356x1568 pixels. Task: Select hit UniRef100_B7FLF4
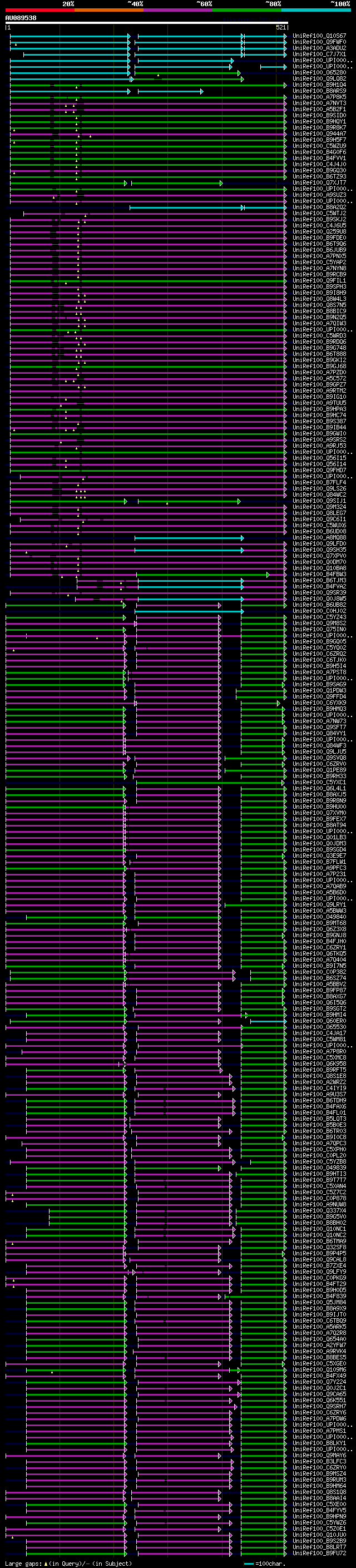tap(319, 483)
